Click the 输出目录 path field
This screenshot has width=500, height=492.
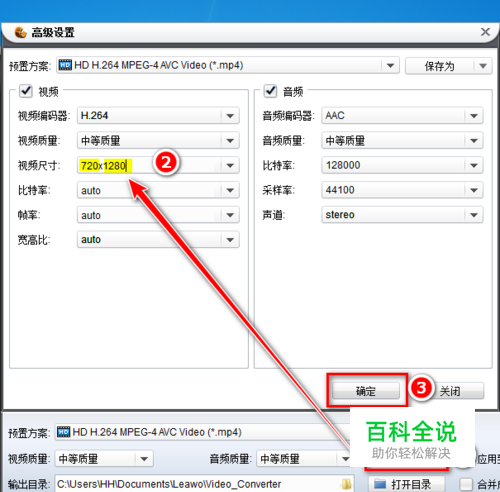click(204, 484)
